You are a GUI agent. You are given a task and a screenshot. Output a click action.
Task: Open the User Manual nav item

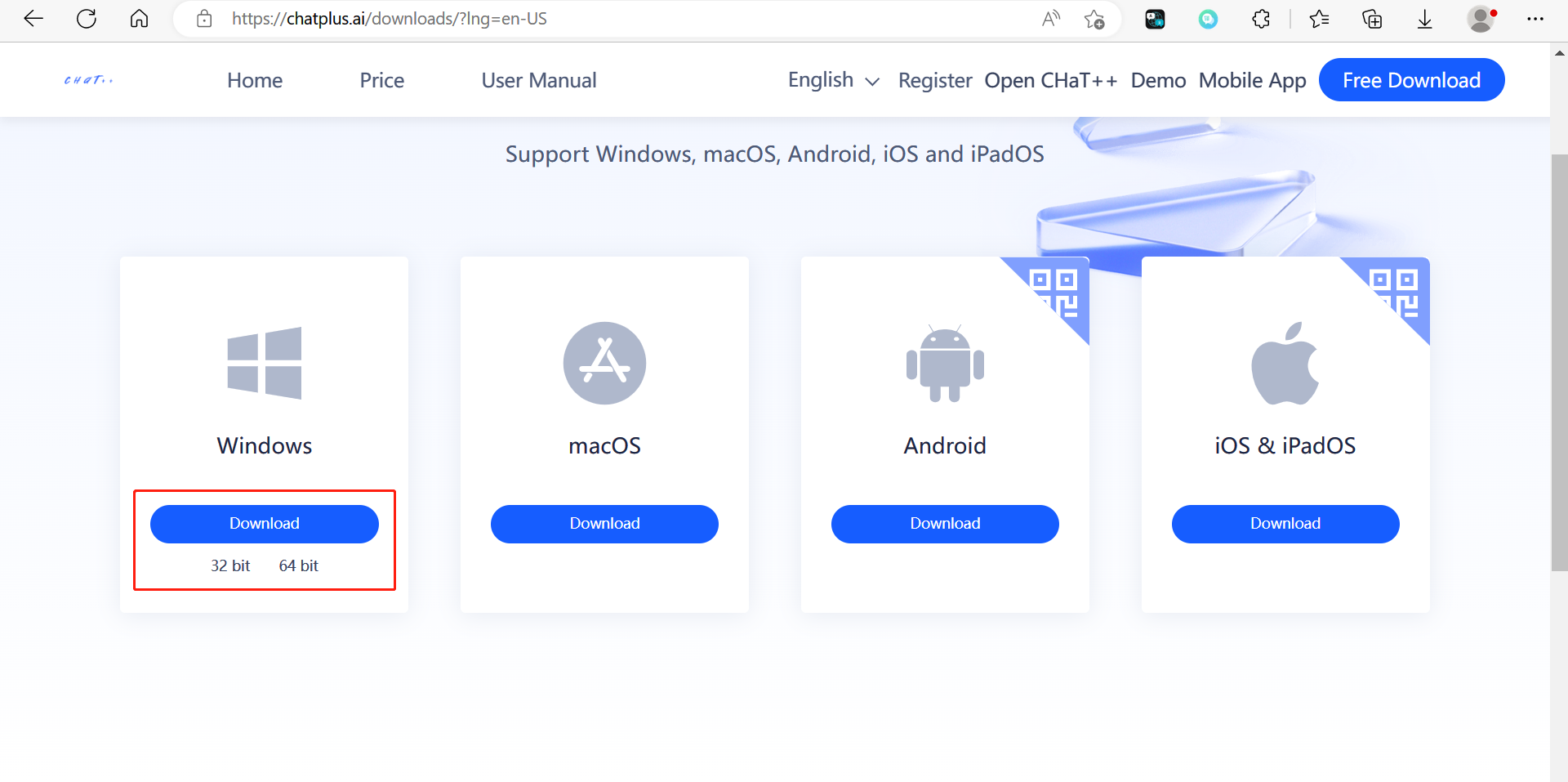click(x=539, y=80)
